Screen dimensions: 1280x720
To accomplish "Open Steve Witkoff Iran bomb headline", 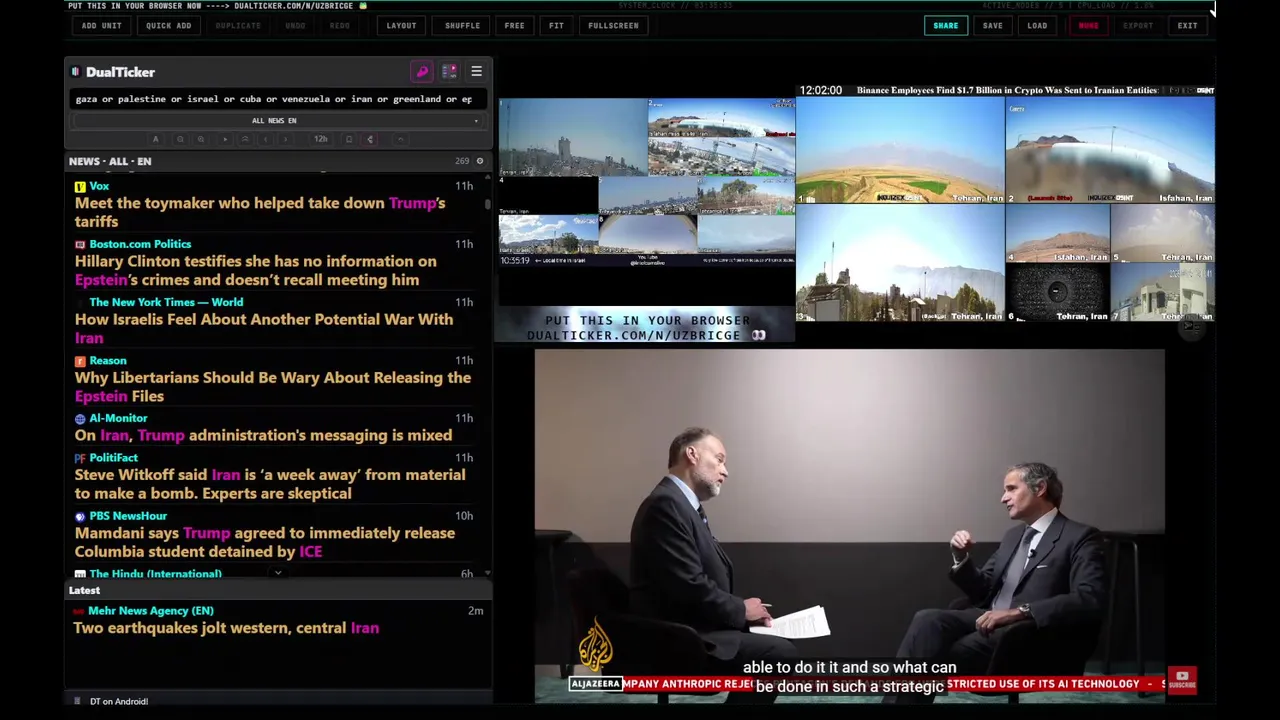I will click(270, 484).
